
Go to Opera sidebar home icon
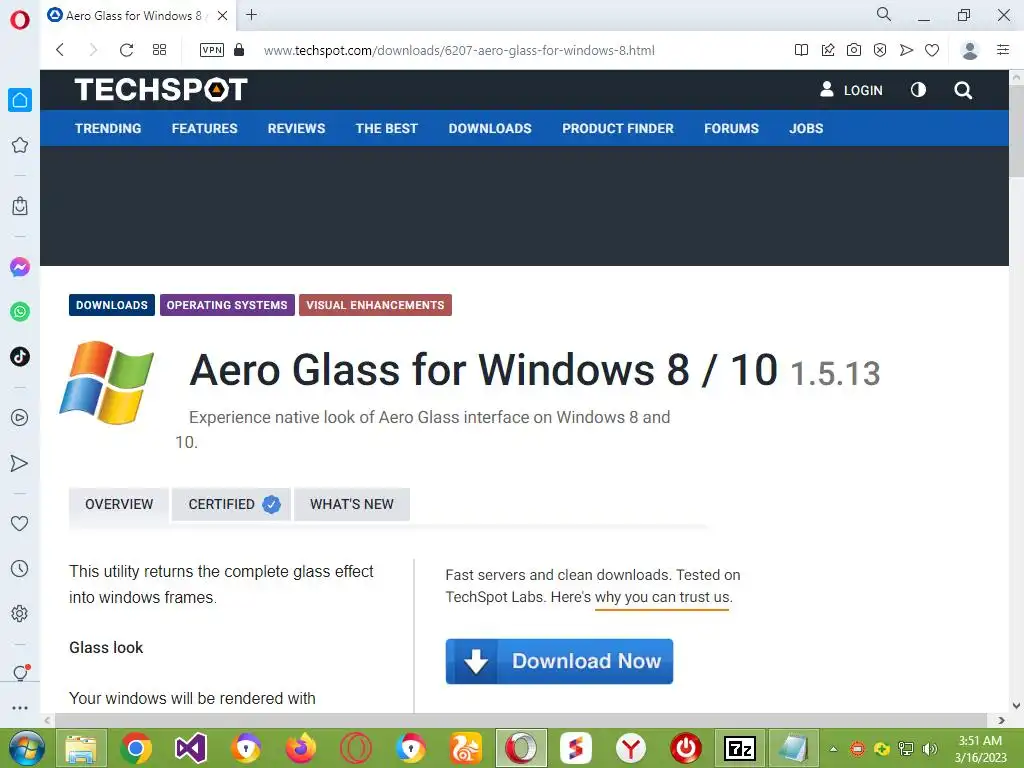click(20, 100)
